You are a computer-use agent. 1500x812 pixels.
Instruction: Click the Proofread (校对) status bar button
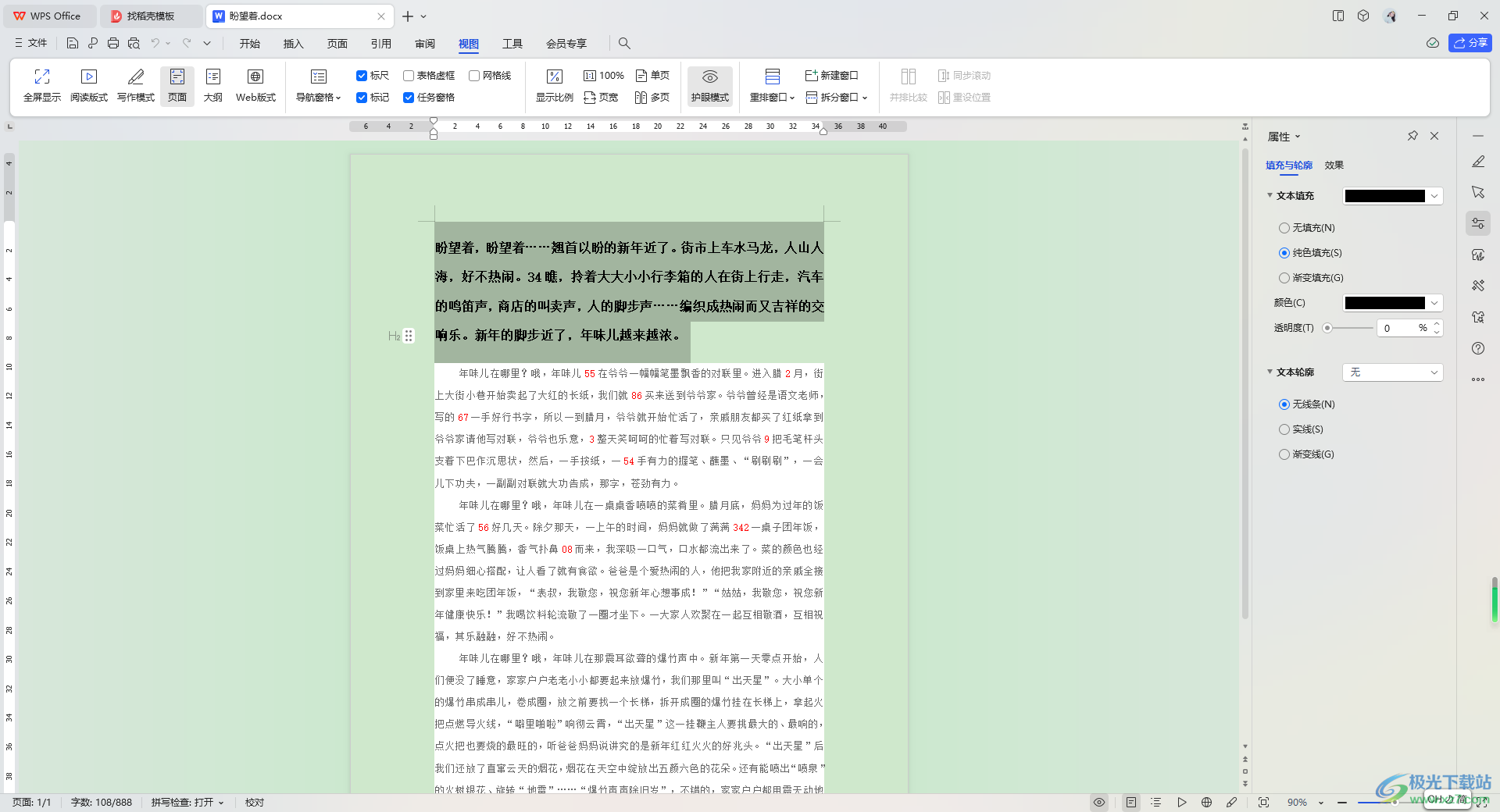point(255,803)
